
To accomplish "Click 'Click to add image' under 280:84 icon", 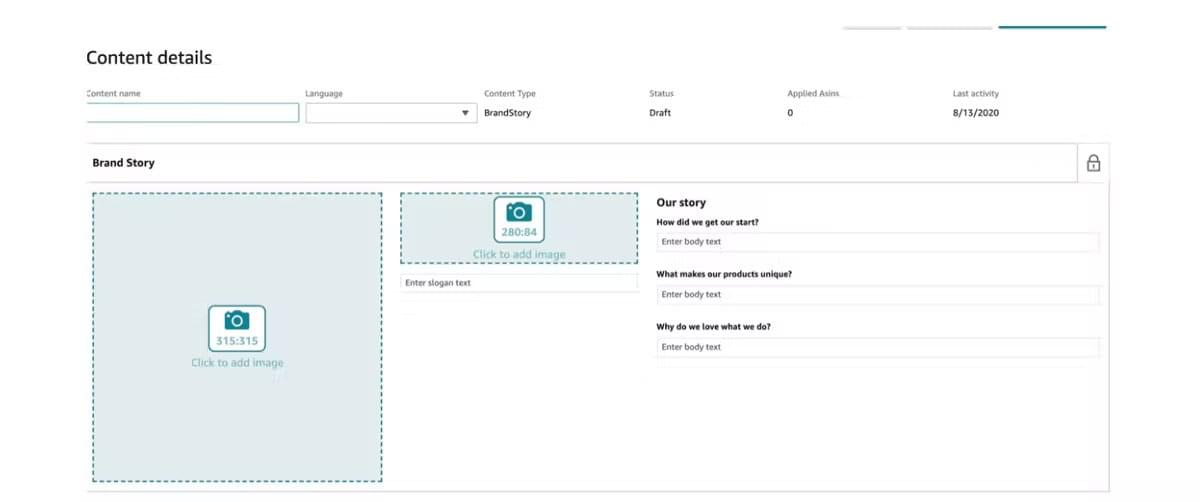I will click(519, 255).
